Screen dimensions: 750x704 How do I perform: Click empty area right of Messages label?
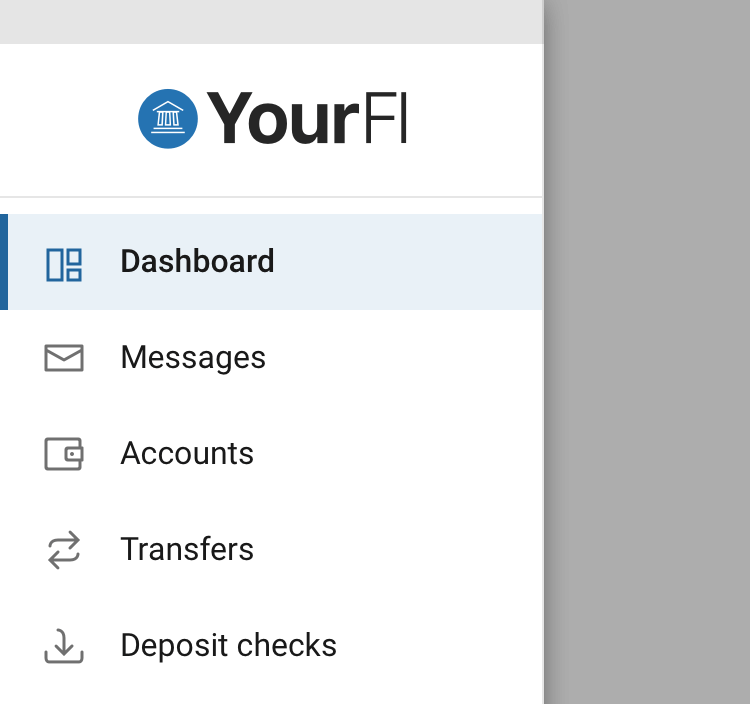410,358
